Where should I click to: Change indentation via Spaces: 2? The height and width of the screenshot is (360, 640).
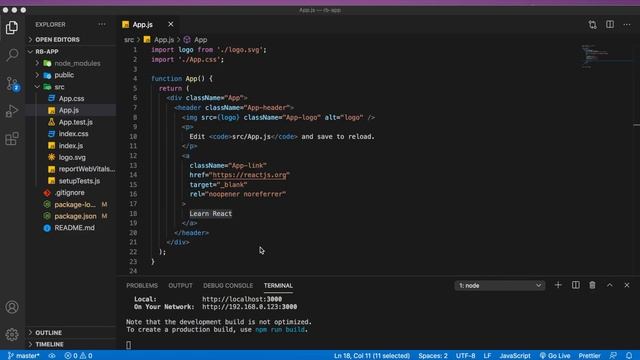tap(433, 356)
